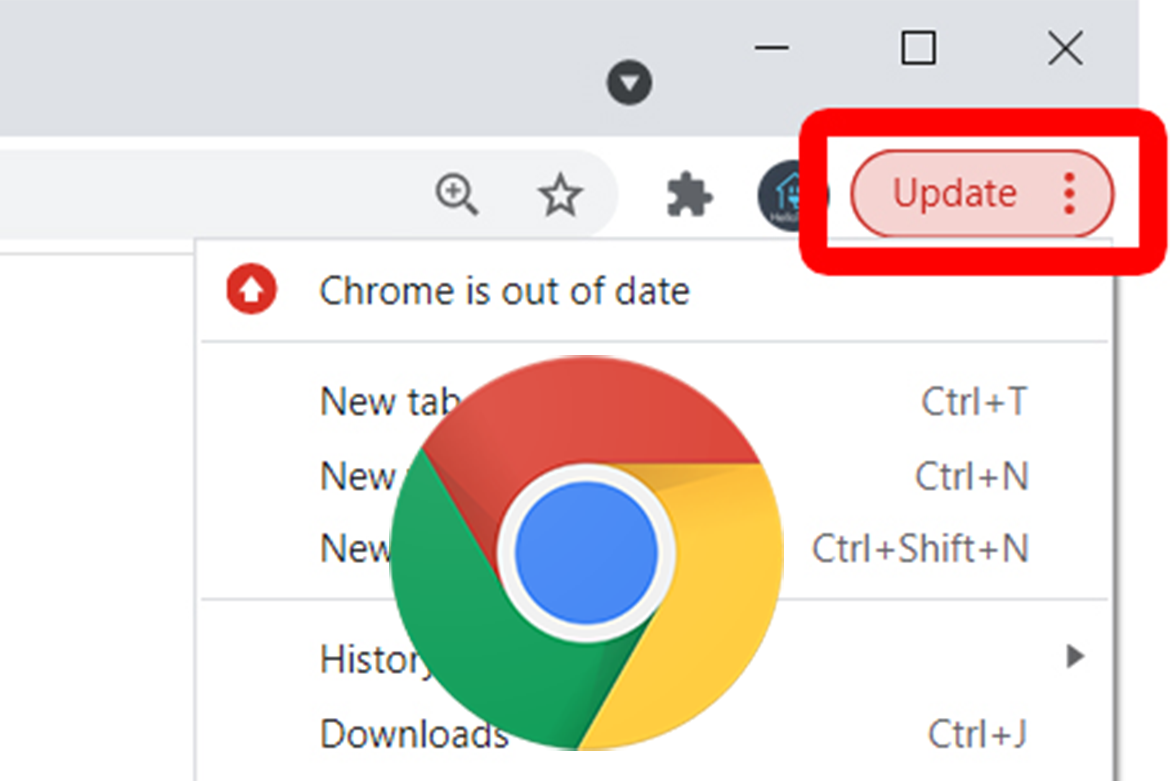Click the dark circular down-arrow button
The image size is (1170, 781).
tap(629, 82)
